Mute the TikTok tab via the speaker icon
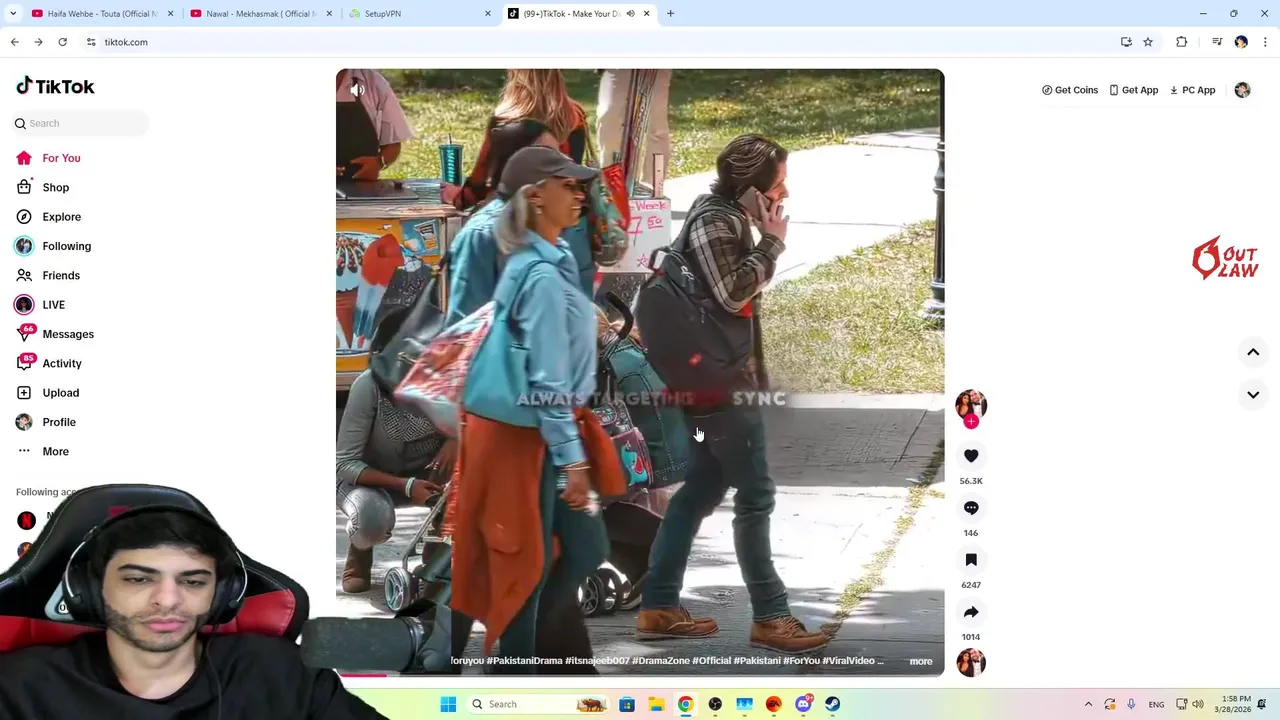 click(630, 13)
